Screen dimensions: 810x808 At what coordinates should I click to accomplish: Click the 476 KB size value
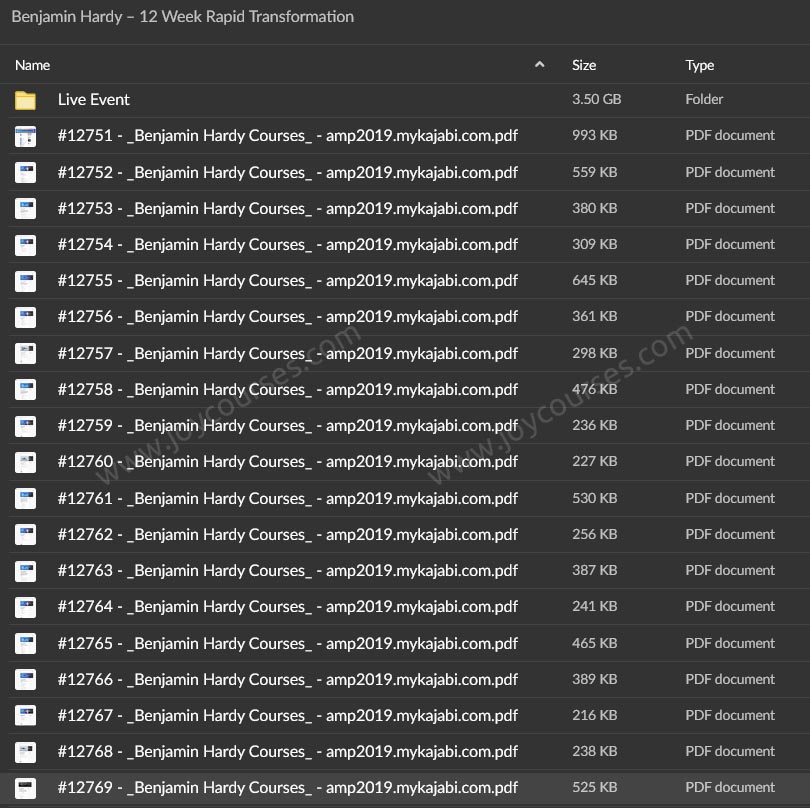pos(595,390)
